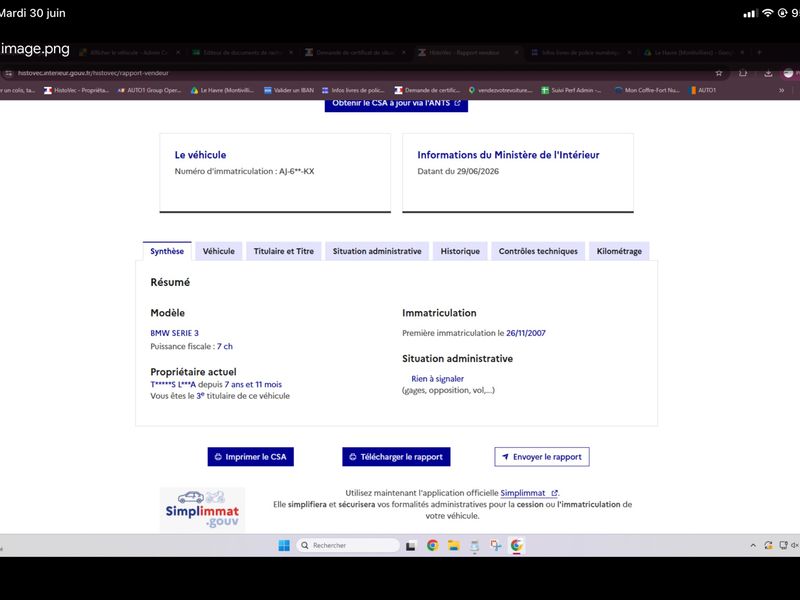Open the Infos livres de polic... bookmark
The image size is (800, 600).
353,90
